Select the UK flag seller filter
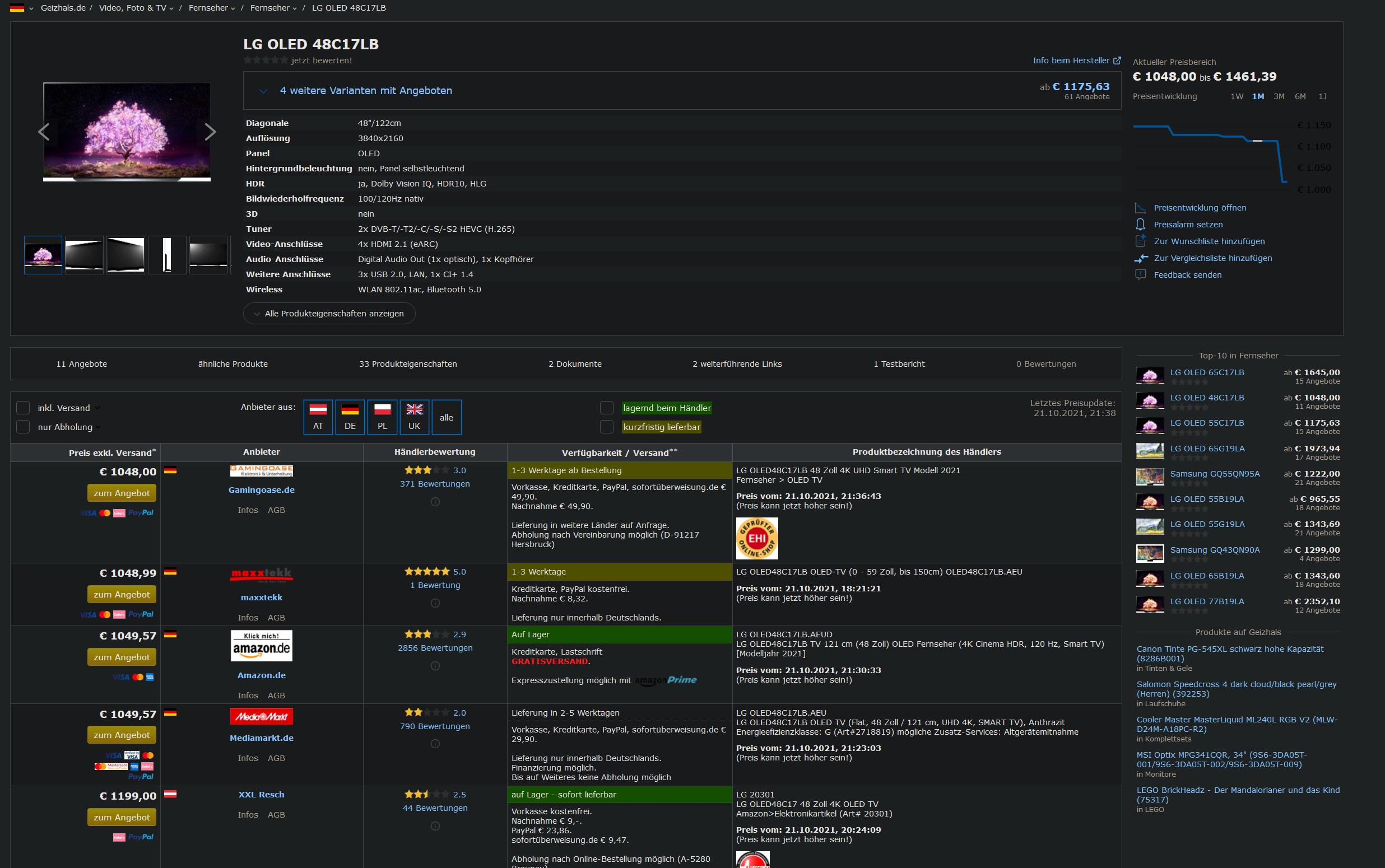This screenshot has height=868, width=1385. [x=414, y=417]
